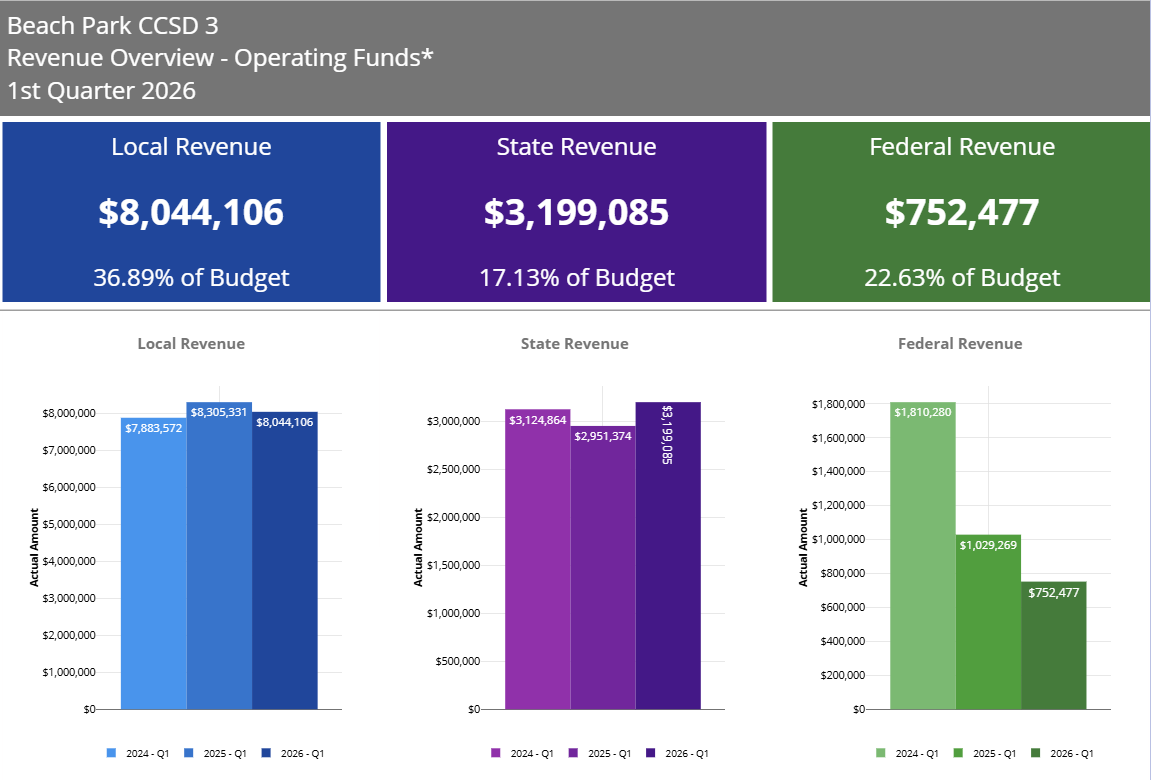Open the Local Revenue summary card

(x=192, y=211)
